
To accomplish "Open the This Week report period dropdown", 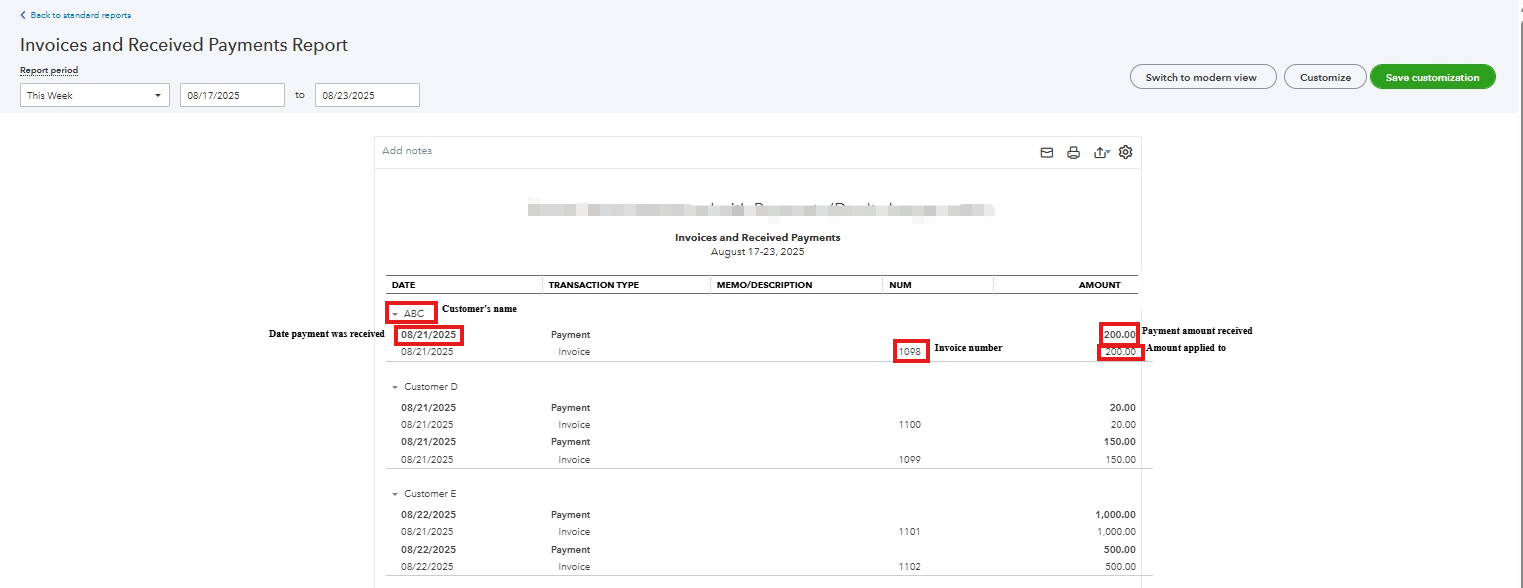I will 95,95.
